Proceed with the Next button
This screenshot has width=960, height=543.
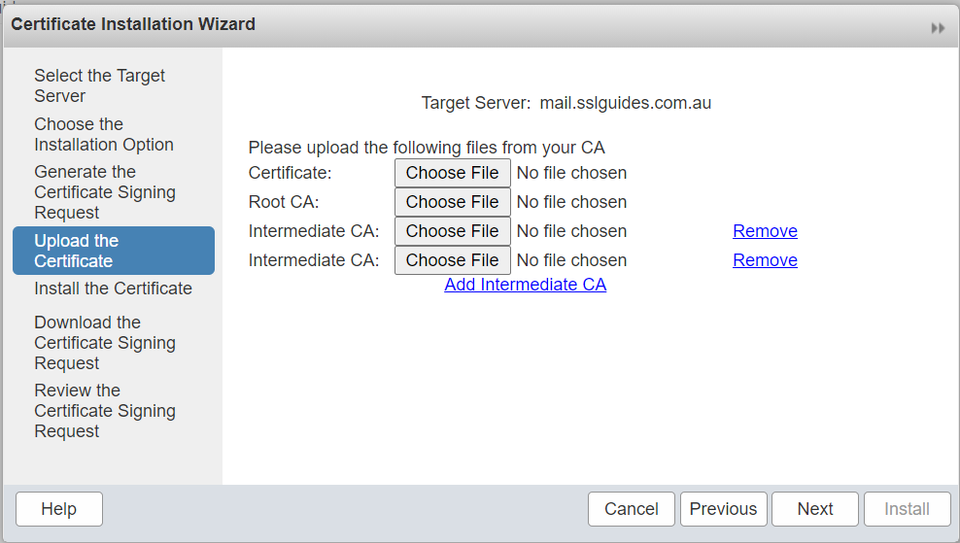[815, 509]
